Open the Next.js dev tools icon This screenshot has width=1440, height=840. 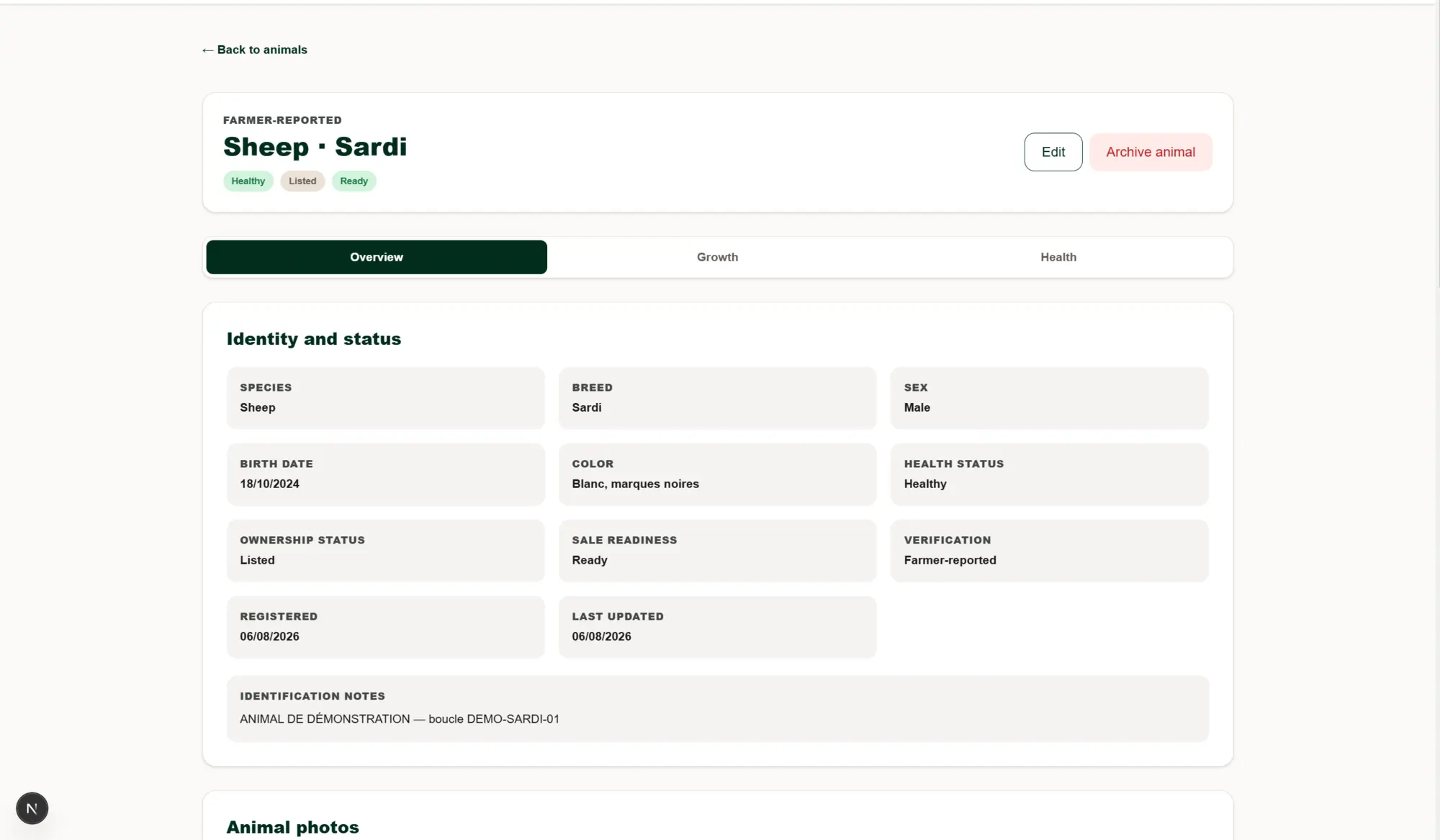click(32, 808)
